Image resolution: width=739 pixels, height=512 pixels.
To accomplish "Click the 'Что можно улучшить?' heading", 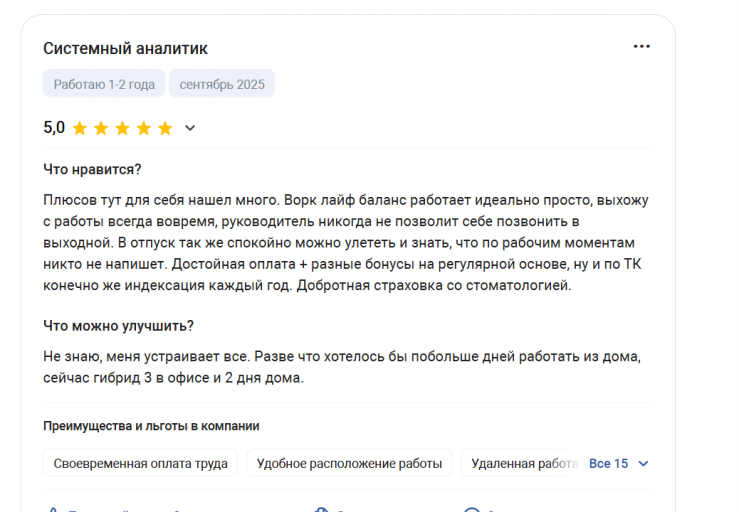I will [118, 325].
